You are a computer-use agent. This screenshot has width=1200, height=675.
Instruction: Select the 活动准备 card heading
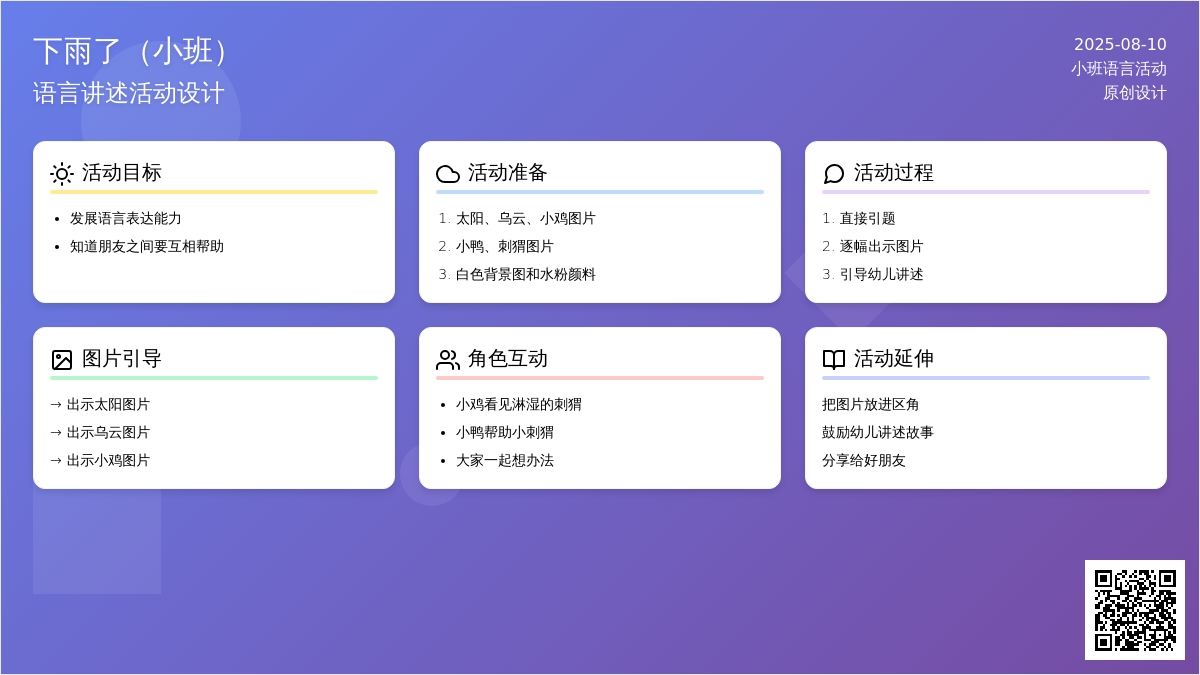[x=508, y=173]
